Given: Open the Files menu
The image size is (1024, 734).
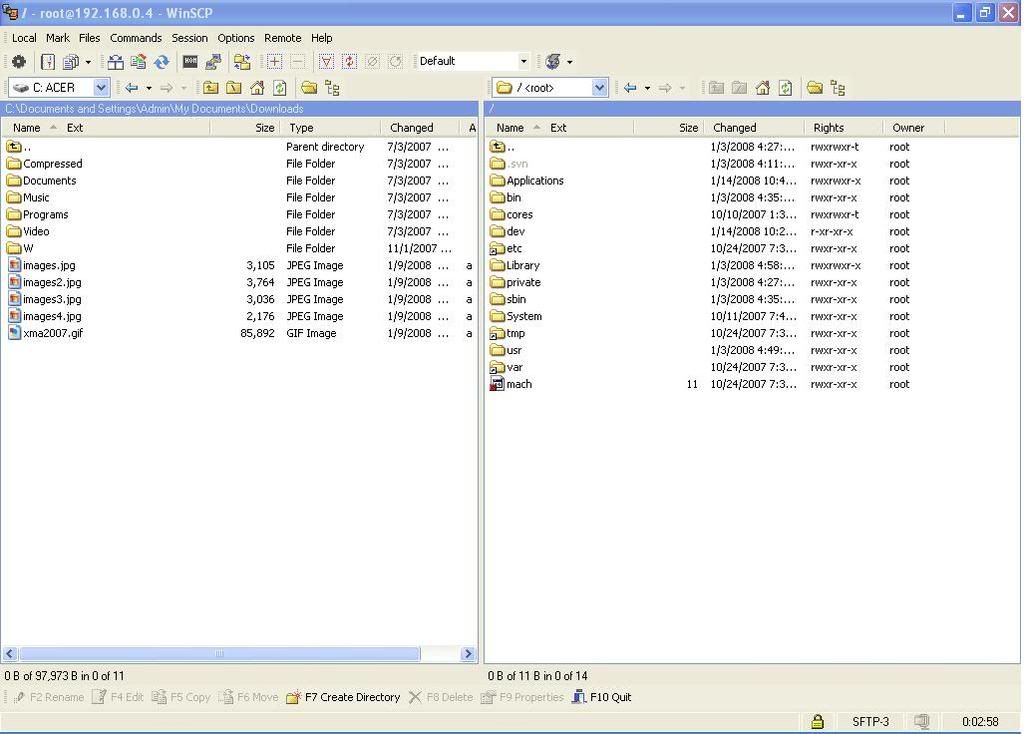Looking at the screenshot, I should [89, 38].
